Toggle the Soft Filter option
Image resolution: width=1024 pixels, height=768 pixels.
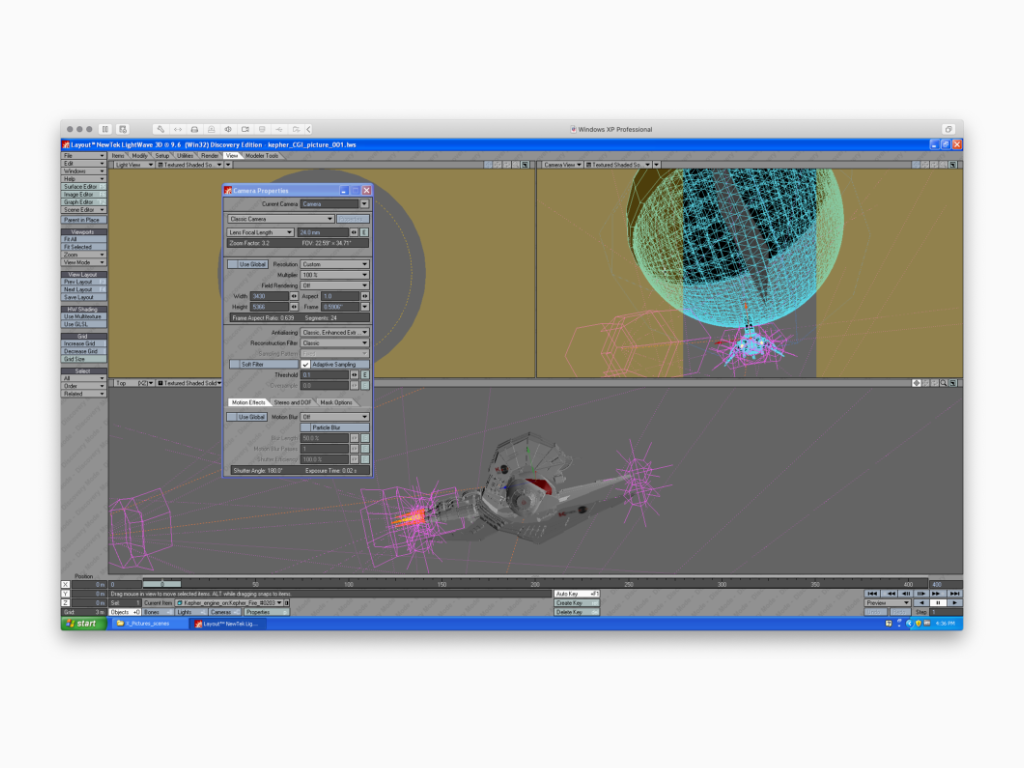point(263,364)
